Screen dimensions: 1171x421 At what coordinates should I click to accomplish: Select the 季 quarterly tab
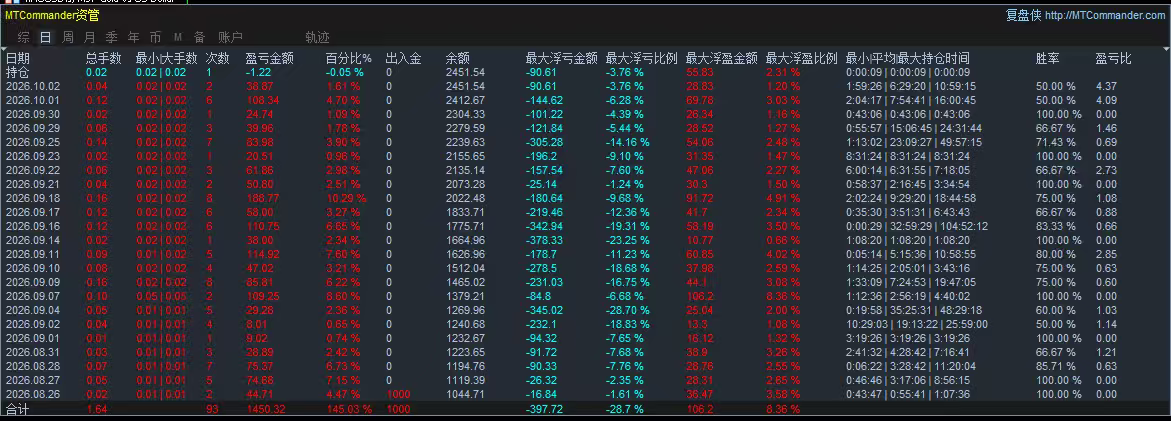click(111, 37)
